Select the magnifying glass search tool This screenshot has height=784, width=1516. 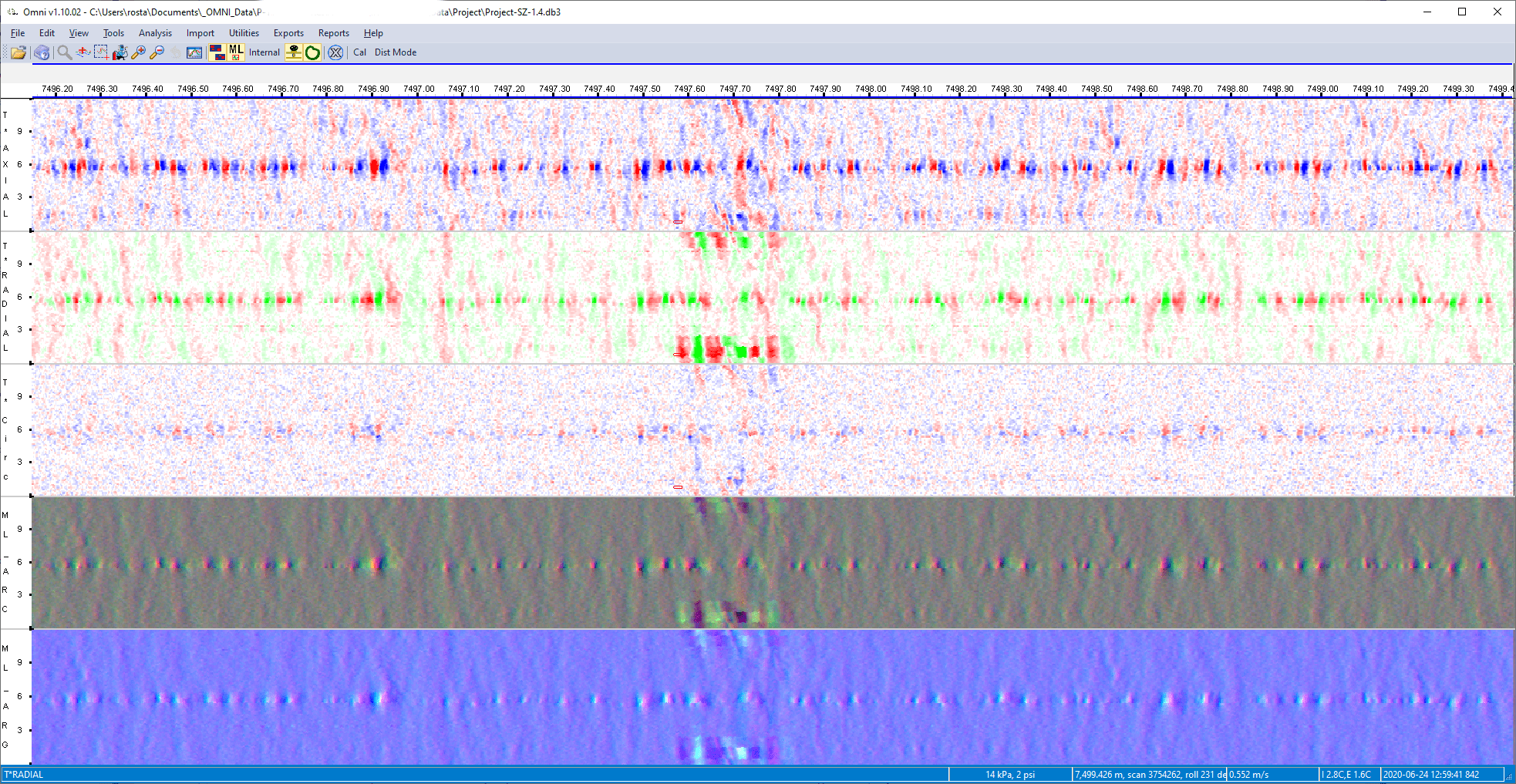point(65,52)
